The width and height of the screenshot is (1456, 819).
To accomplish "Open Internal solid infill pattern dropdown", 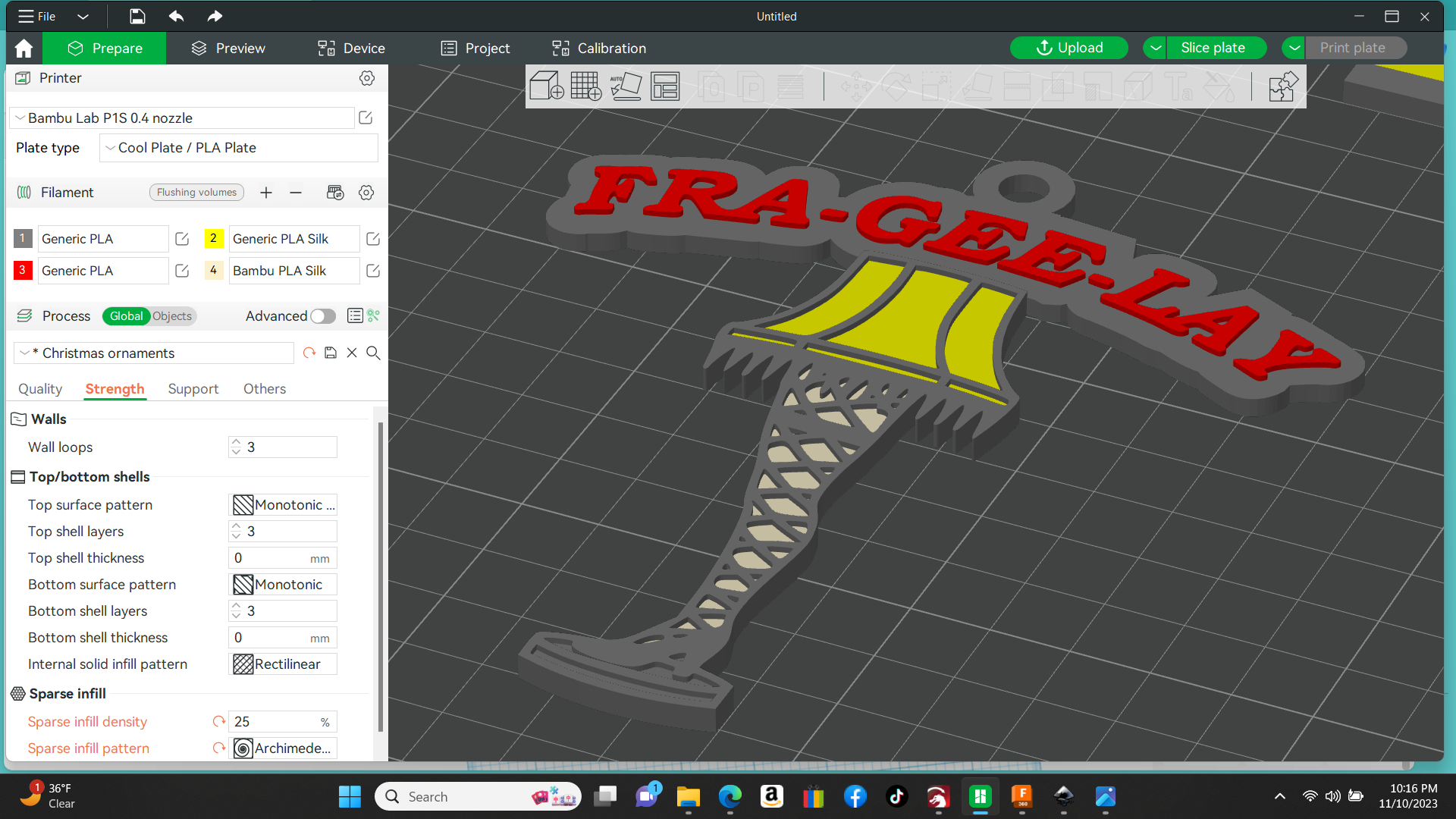I will point(283,664).
